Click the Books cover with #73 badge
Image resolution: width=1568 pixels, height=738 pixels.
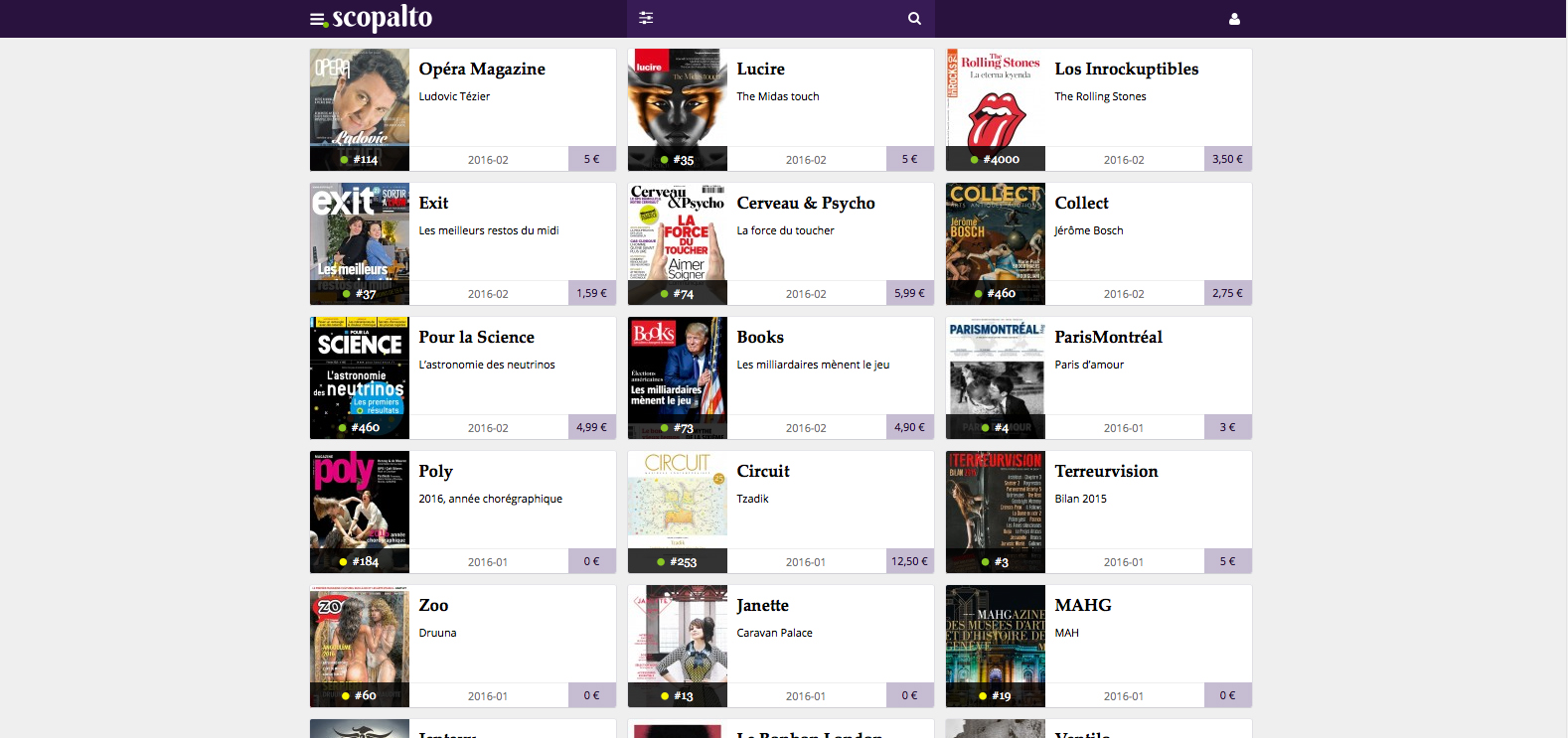tap(678, 377)
